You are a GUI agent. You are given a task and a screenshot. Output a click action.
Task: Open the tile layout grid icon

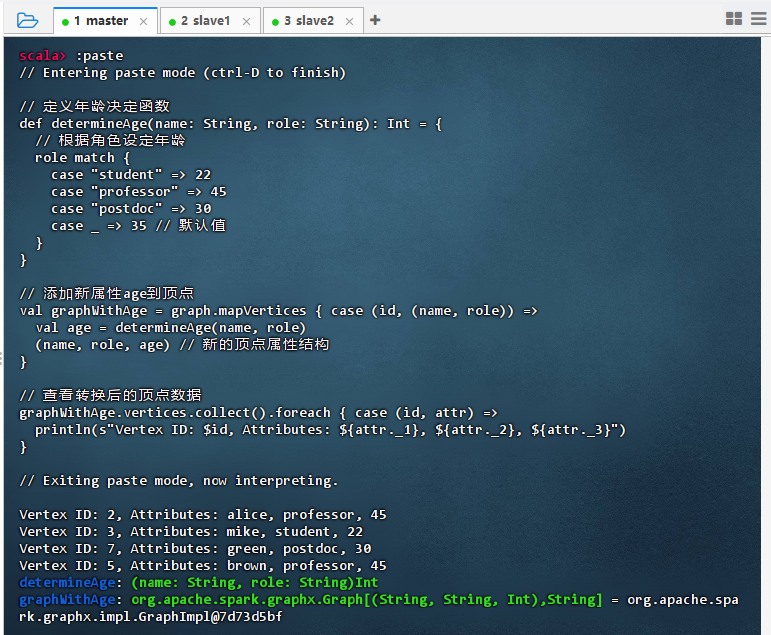[734, 19]
